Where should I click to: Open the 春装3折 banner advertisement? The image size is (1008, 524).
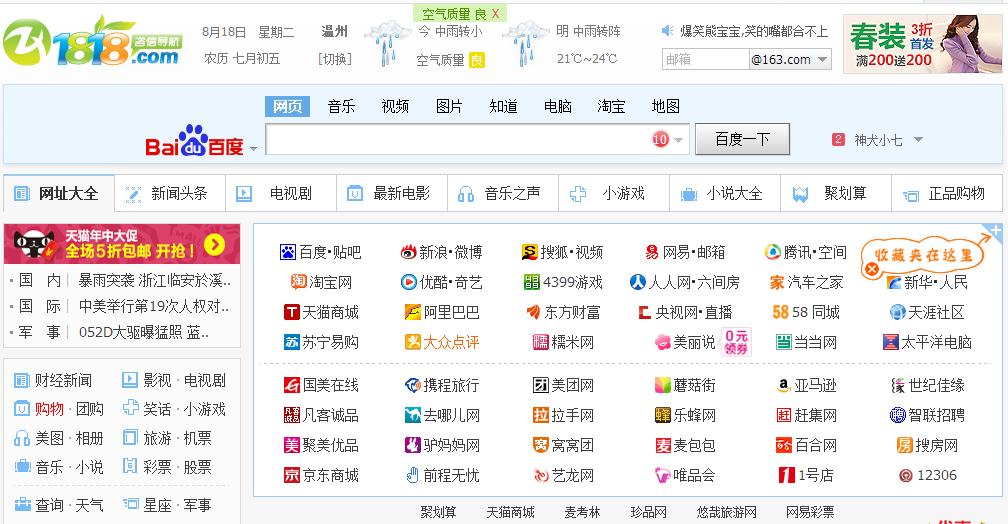pyautogui.click(x=922, y=44)
